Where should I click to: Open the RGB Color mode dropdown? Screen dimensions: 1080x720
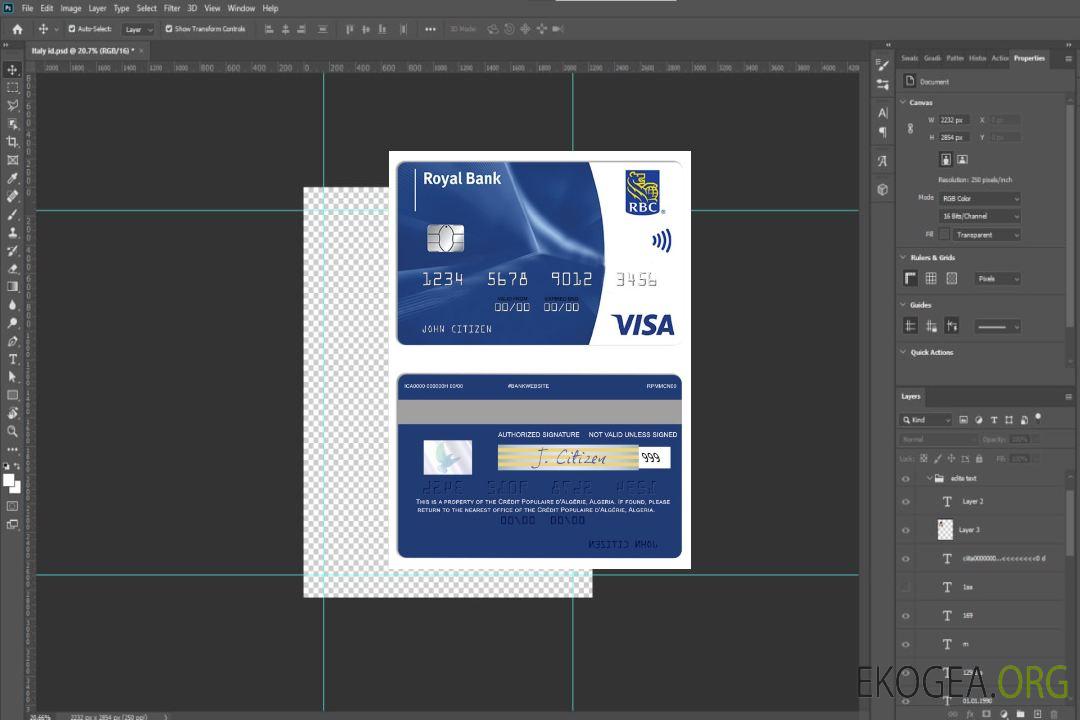tap(980, 198)
